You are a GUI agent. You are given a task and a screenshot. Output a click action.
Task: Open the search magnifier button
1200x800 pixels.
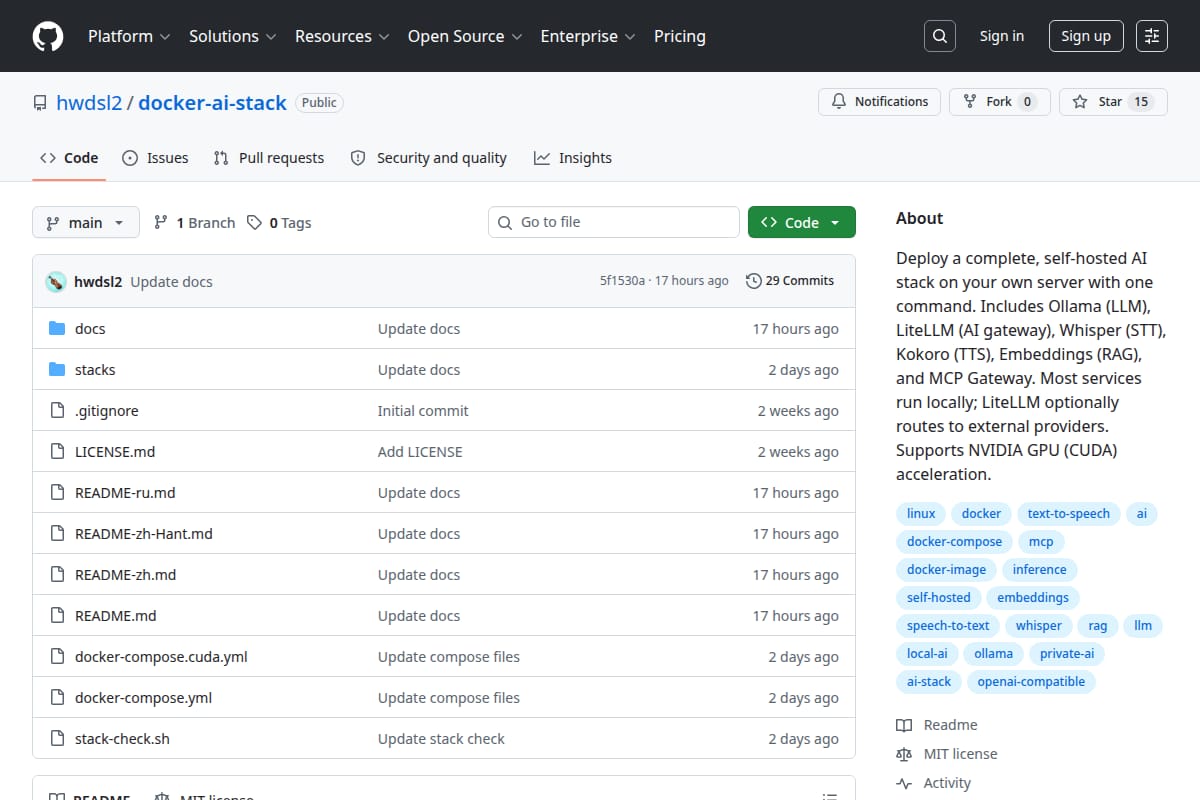tap(939, 36)
